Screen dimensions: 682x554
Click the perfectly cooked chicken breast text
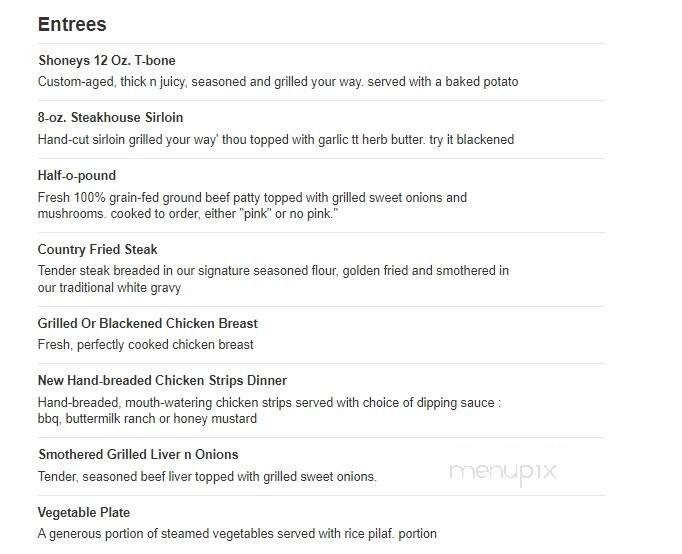[x=145, y=345]
